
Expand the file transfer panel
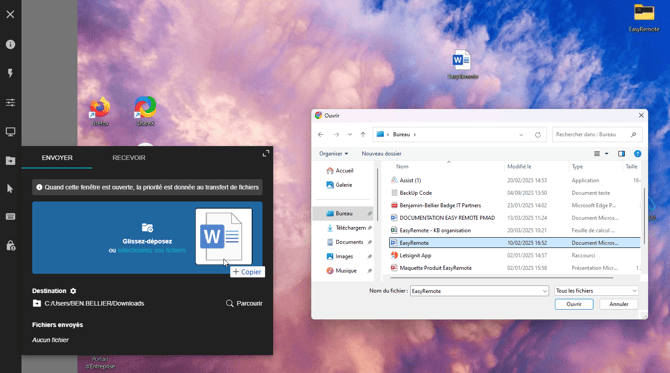[266, 153]
